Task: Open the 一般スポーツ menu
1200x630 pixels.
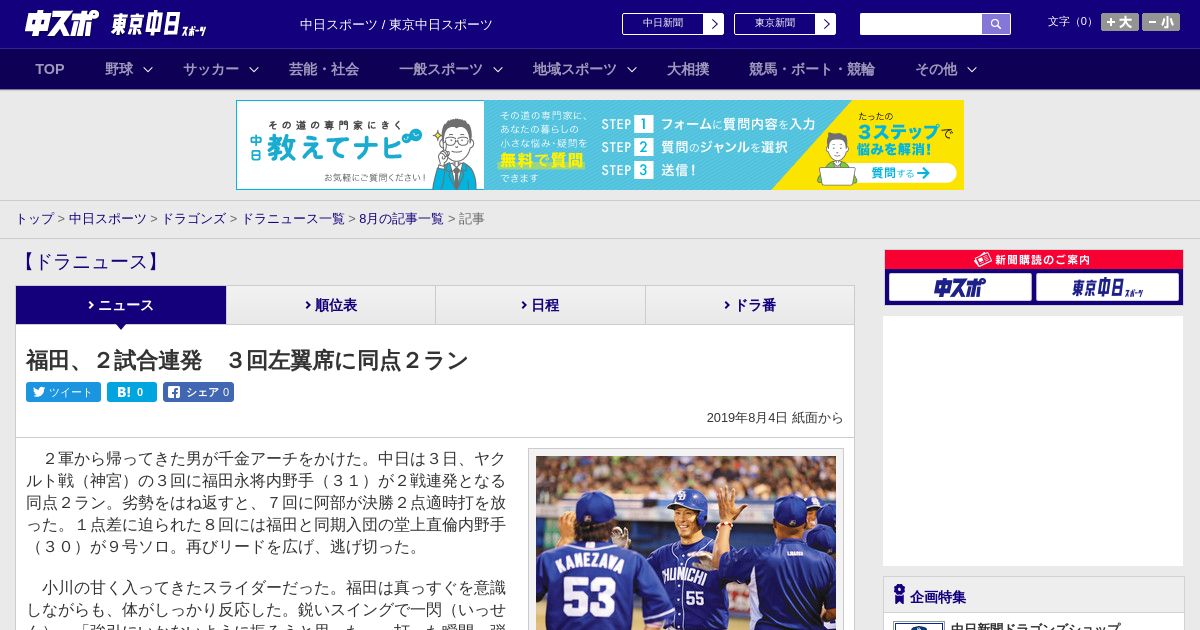Action: [441, 69]
